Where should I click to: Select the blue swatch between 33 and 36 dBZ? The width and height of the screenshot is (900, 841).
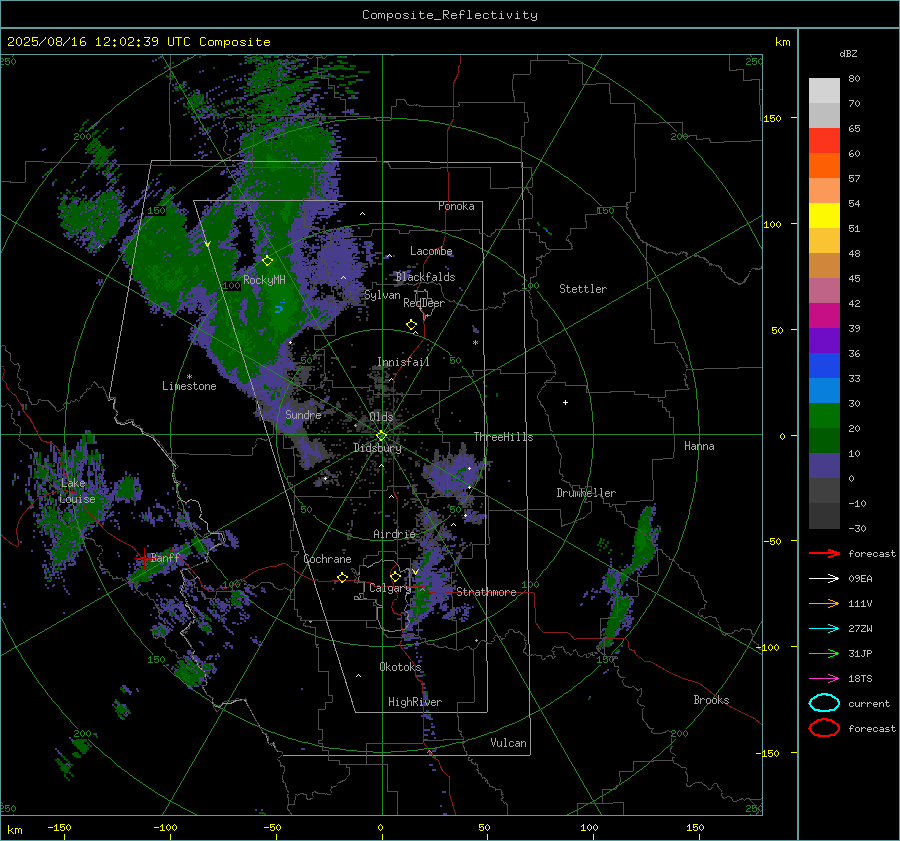[x=824, y=366]
